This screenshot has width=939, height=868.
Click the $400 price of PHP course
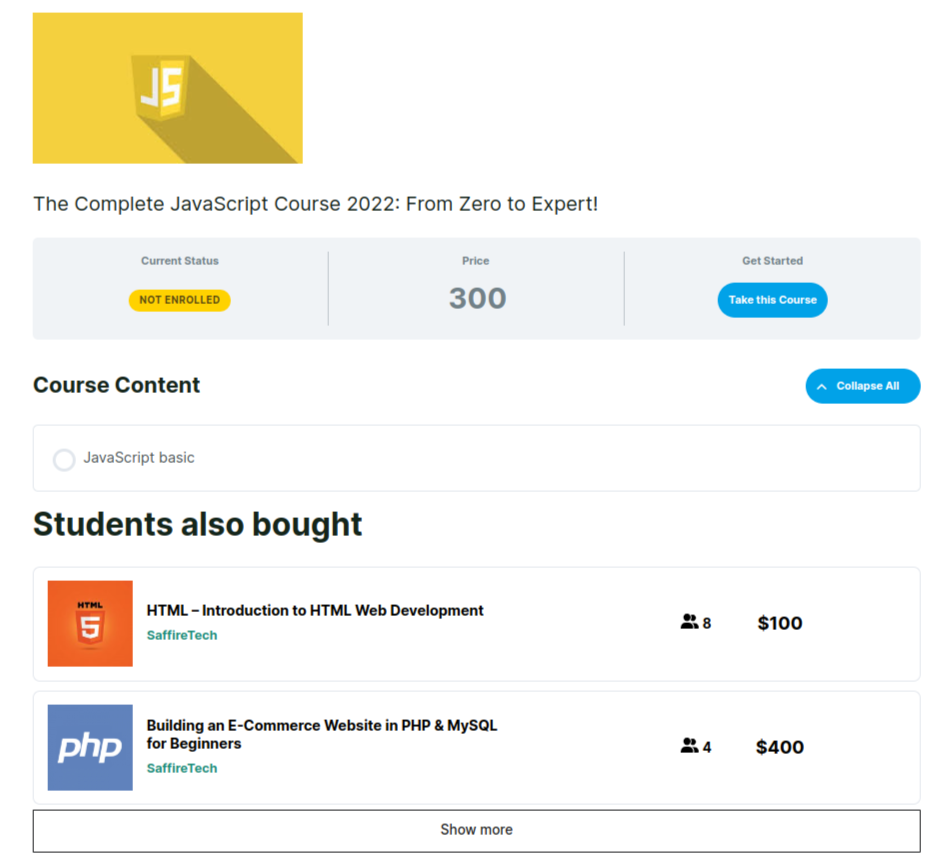pos(780,747)
